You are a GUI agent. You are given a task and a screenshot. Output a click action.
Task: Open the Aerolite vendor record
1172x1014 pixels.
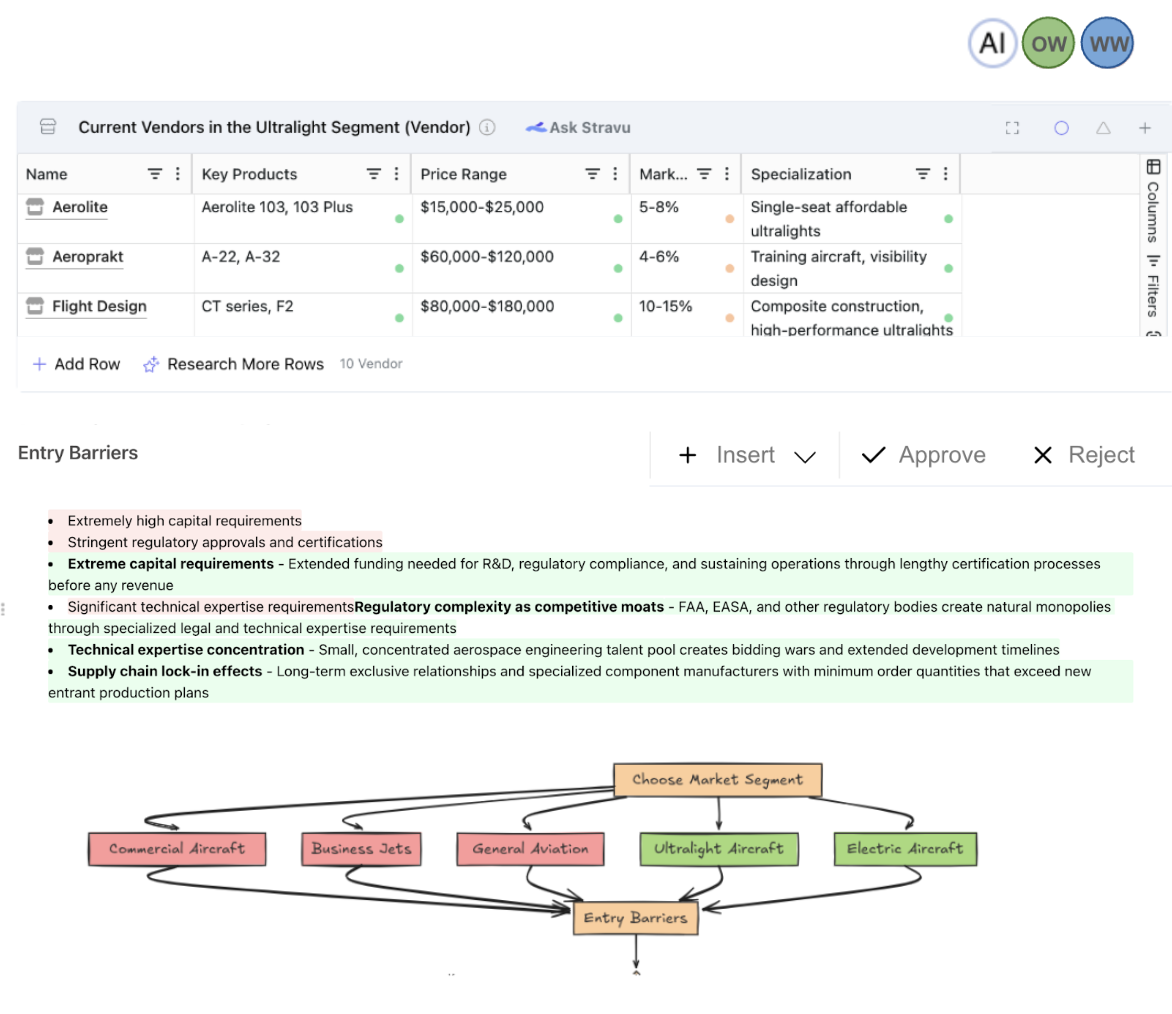[80, 207]
